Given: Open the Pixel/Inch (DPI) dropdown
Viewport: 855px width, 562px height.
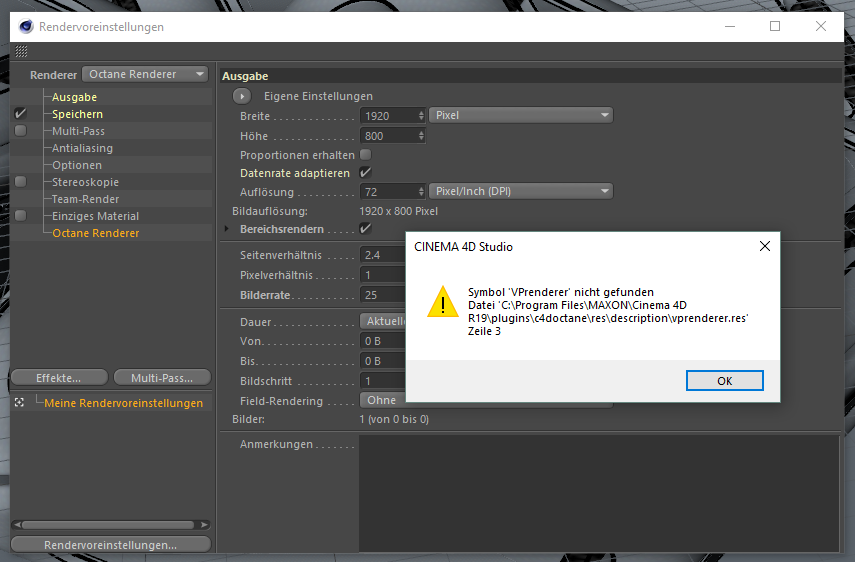Looking at the screenshot, I should coord(521,191).
